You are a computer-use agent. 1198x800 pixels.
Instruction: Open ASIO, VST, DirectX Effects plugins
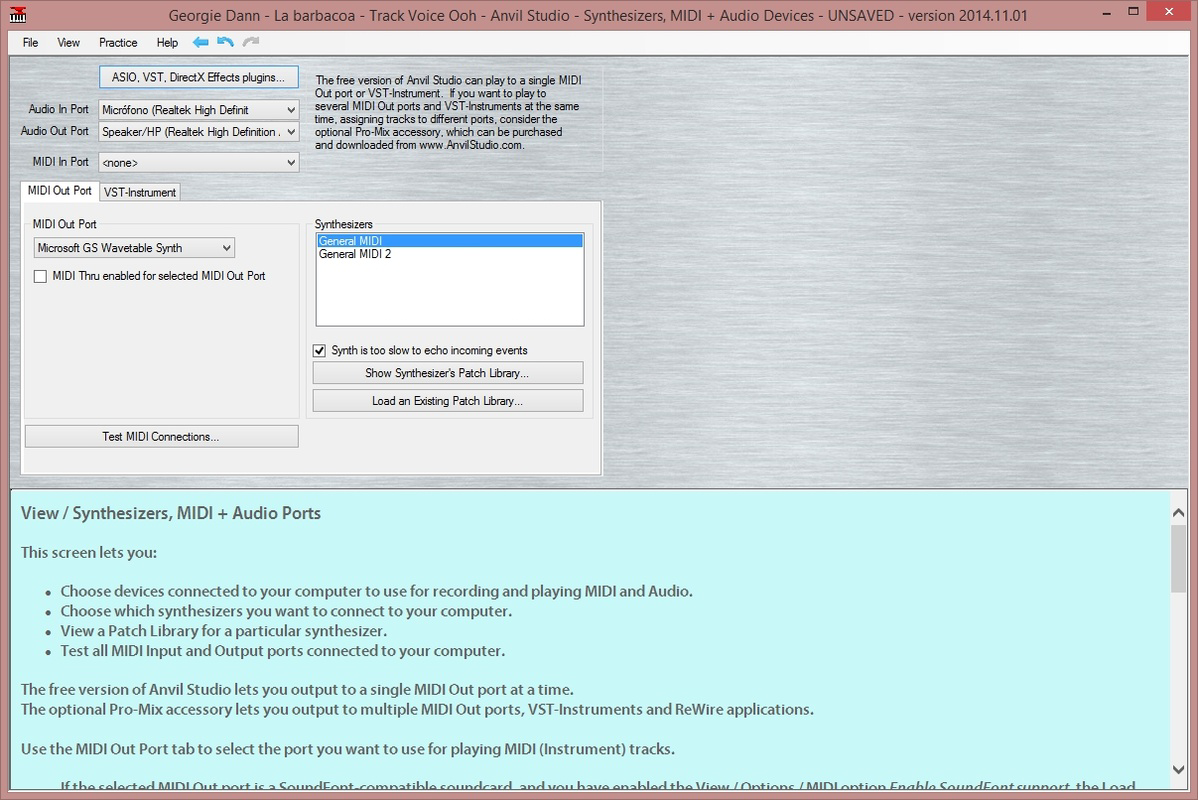(x=199, y=77)
